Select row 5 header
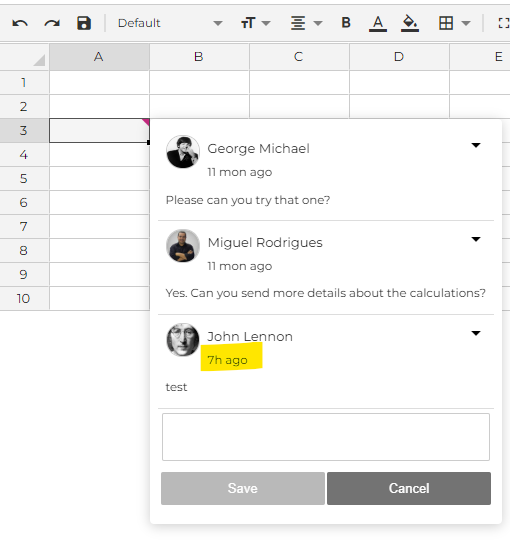The image size is (510, 541). (24, 178)
